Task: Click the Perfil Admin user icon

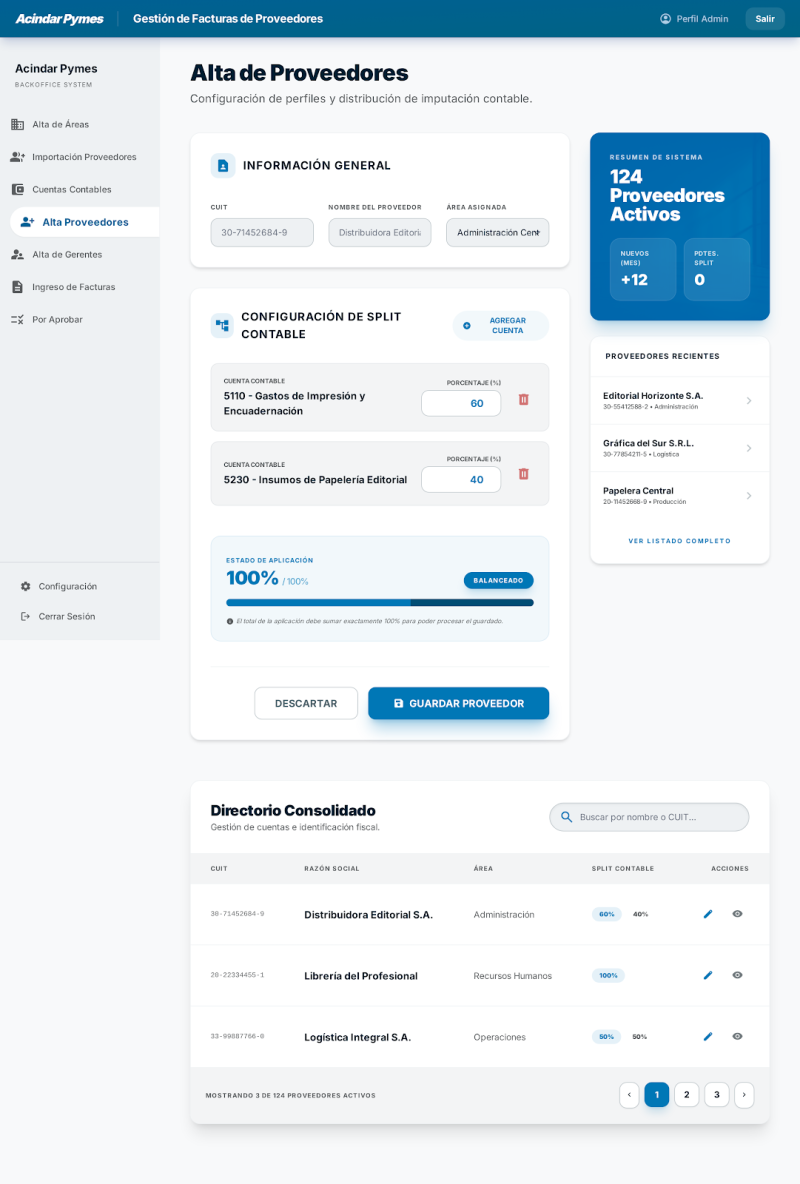Action: (666, 19)
